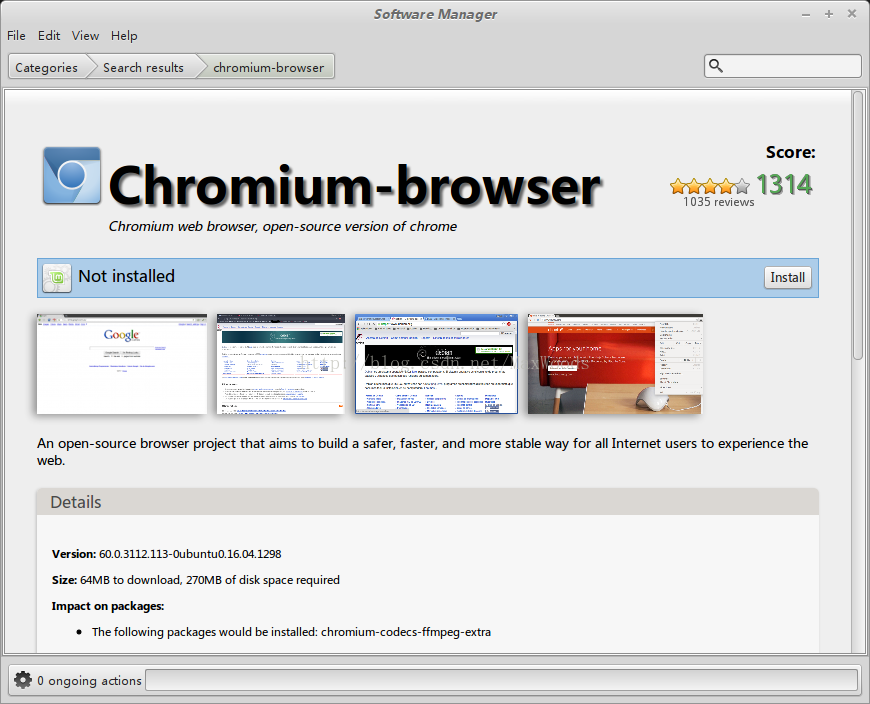
Task: Click the Version 60.0.3112.113 line
Action: pos(166,554)
